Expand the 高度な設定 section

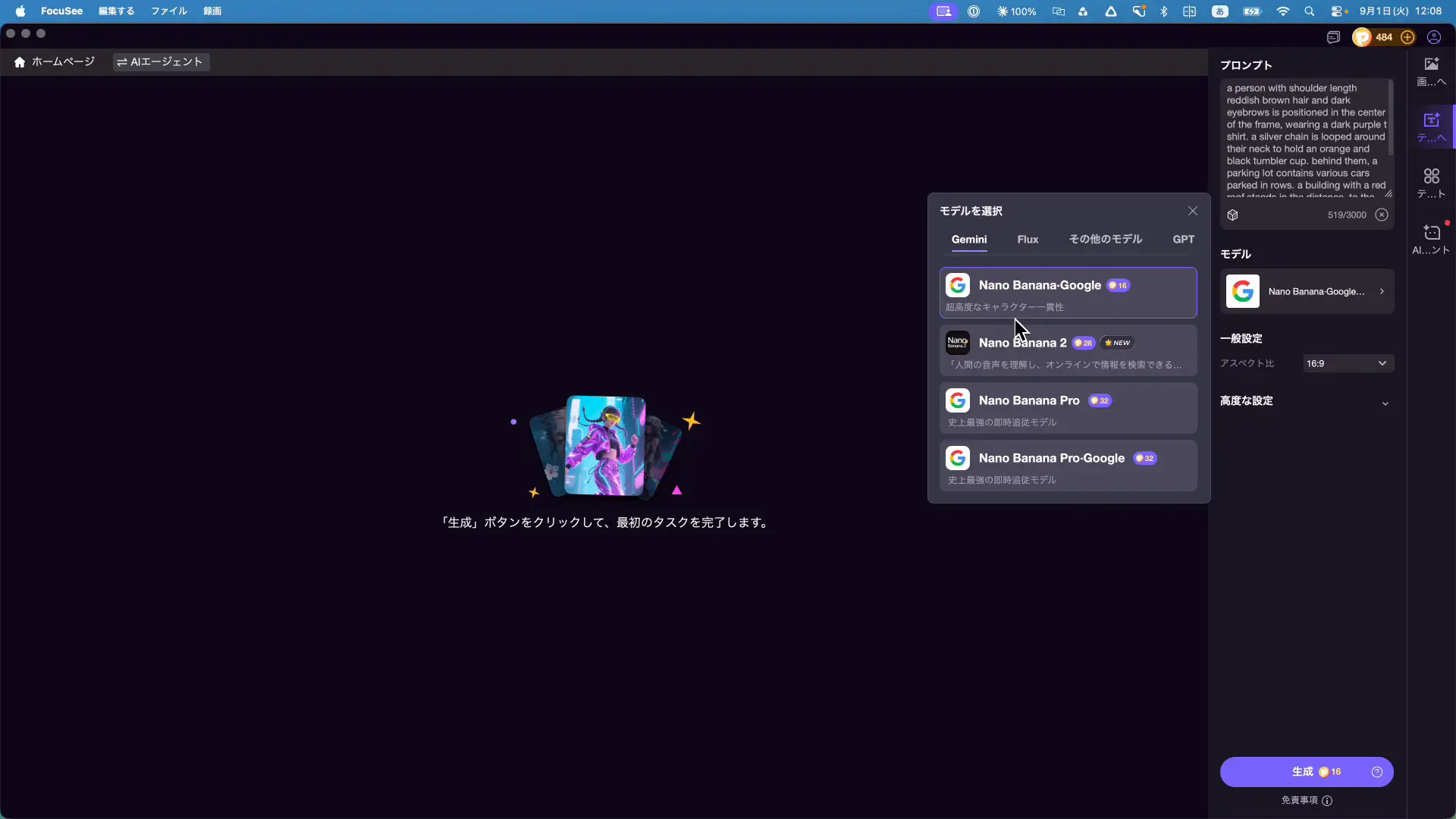coord(1307,401)
